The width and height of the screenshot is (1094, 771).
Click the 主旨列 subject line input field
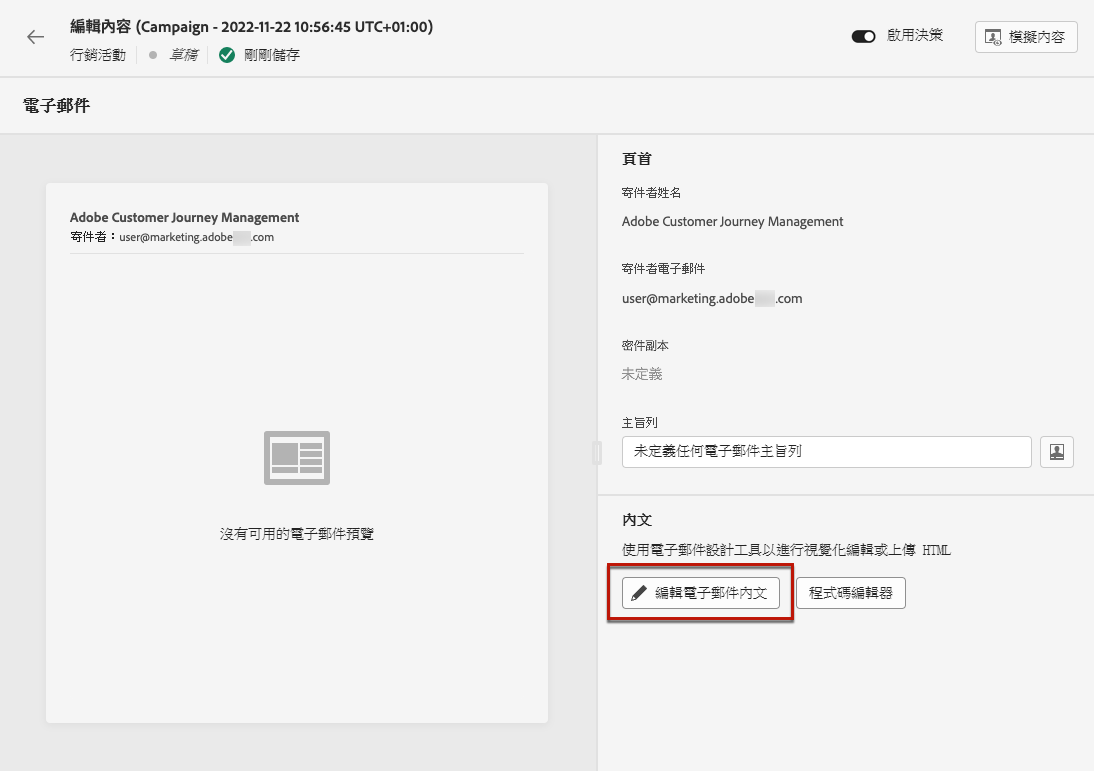[826, 451]
